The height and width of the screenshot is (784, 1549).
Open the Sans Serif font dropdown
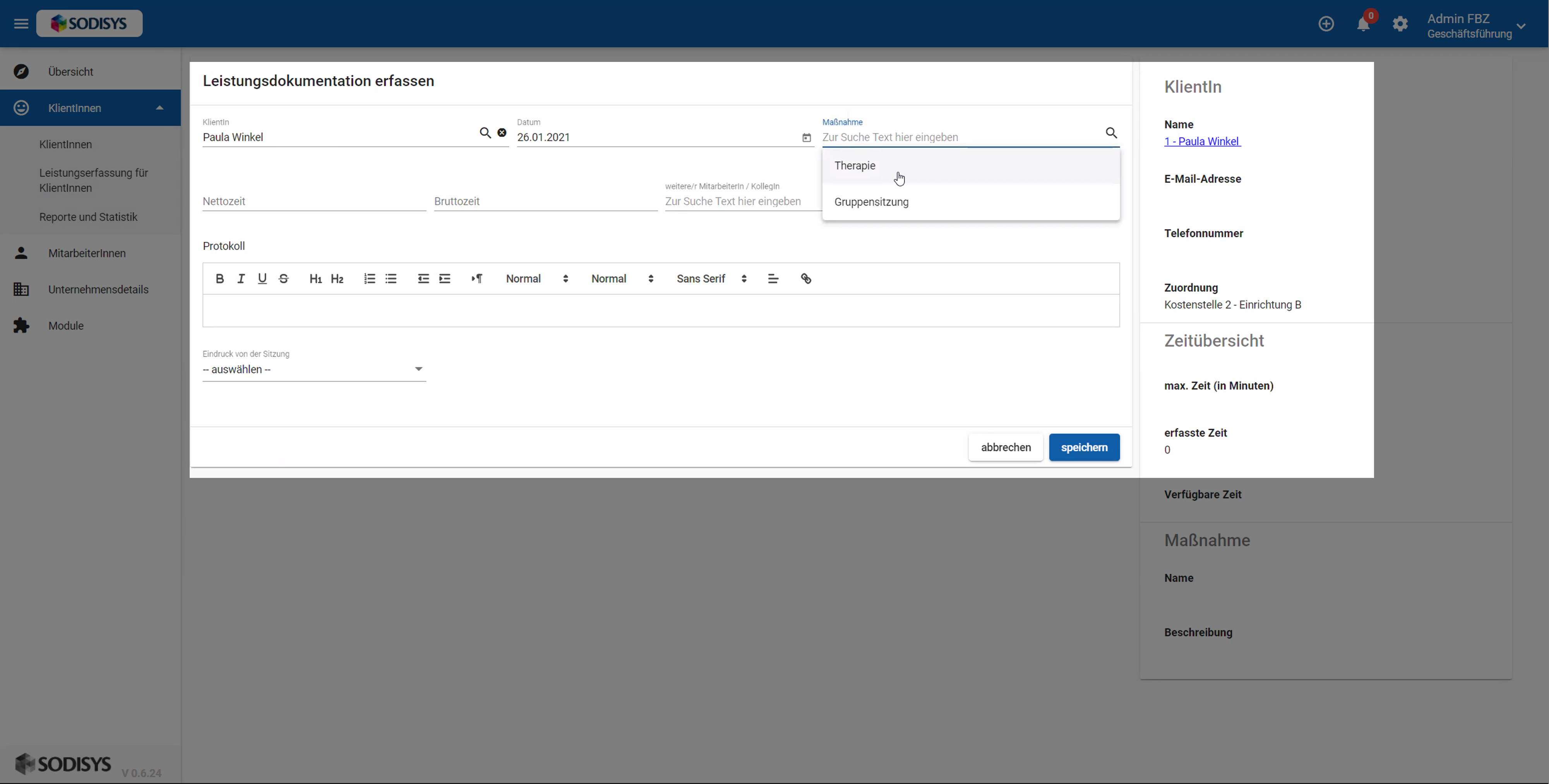click(712, 278)
